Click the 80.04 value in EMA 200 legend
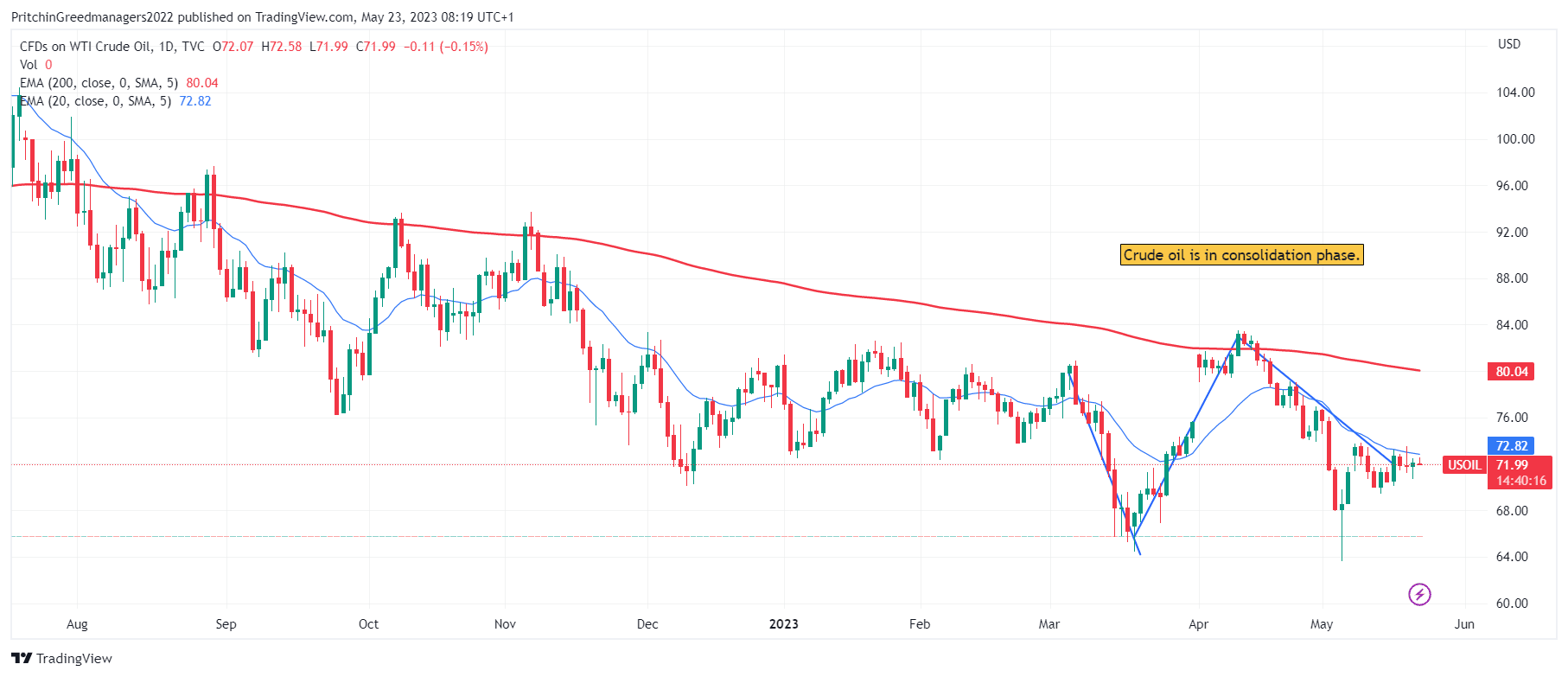1568x677 pixels. coord(202,83)
